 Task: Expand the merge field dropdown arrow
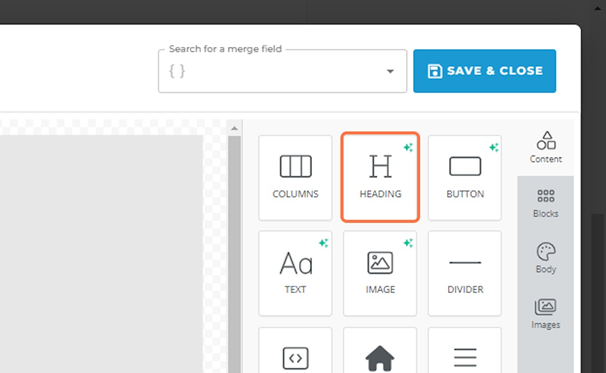pos(390,71)
